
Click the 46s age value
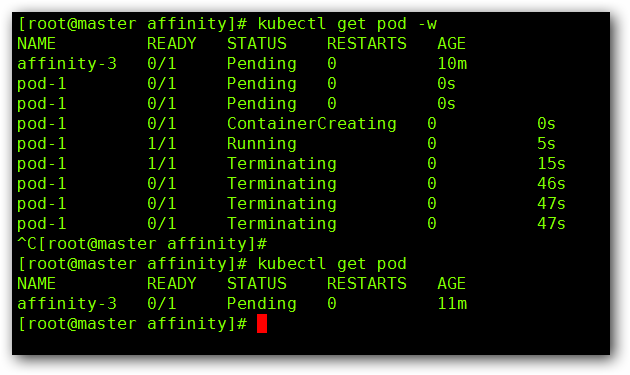coord(551,184)
